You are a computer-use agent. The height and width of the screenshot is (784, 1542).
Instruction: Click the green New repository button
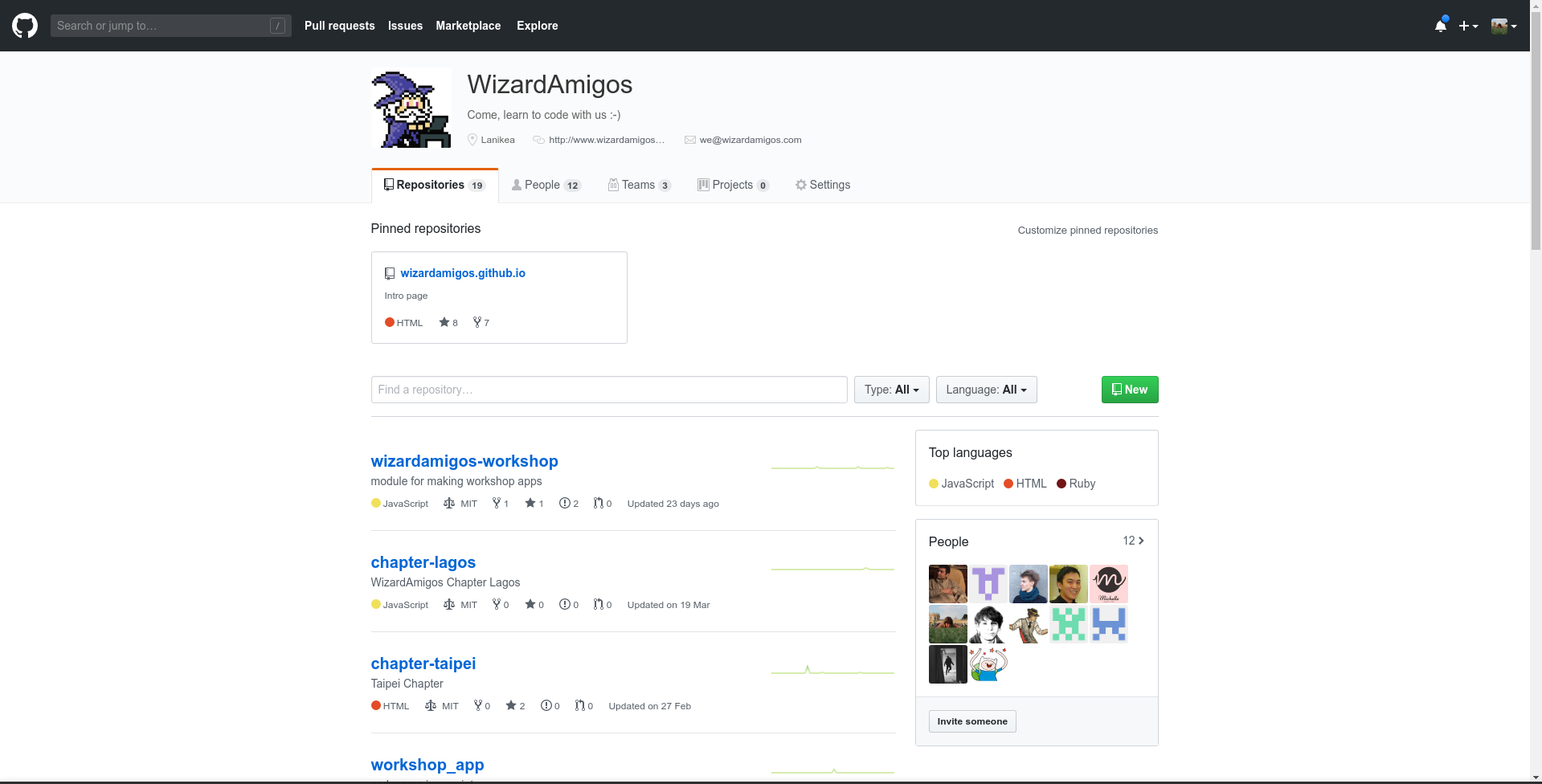1130,390
